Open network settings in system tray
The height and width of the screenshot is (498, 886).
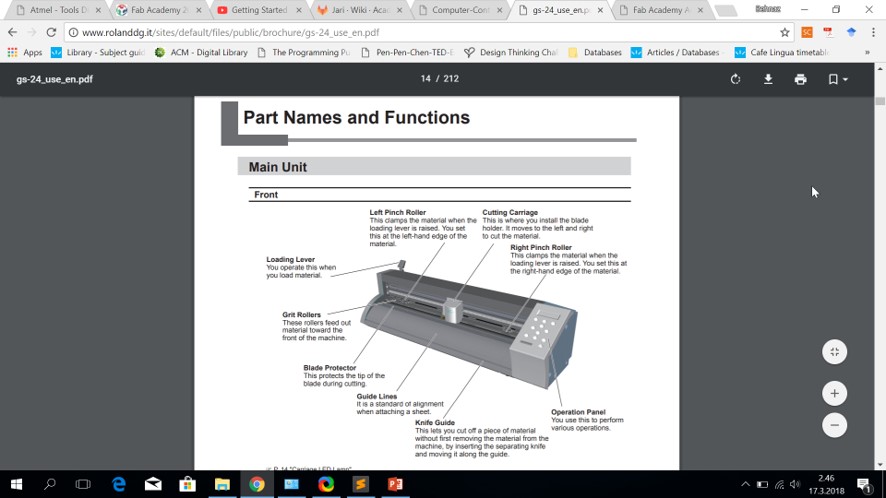tap(779, 484)
